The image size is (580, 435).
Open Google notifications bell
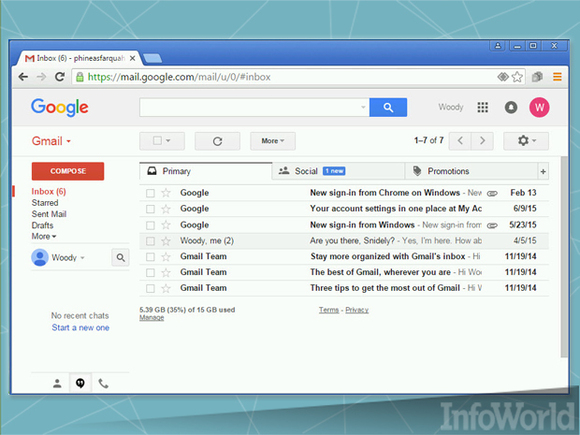coord(511,107)
